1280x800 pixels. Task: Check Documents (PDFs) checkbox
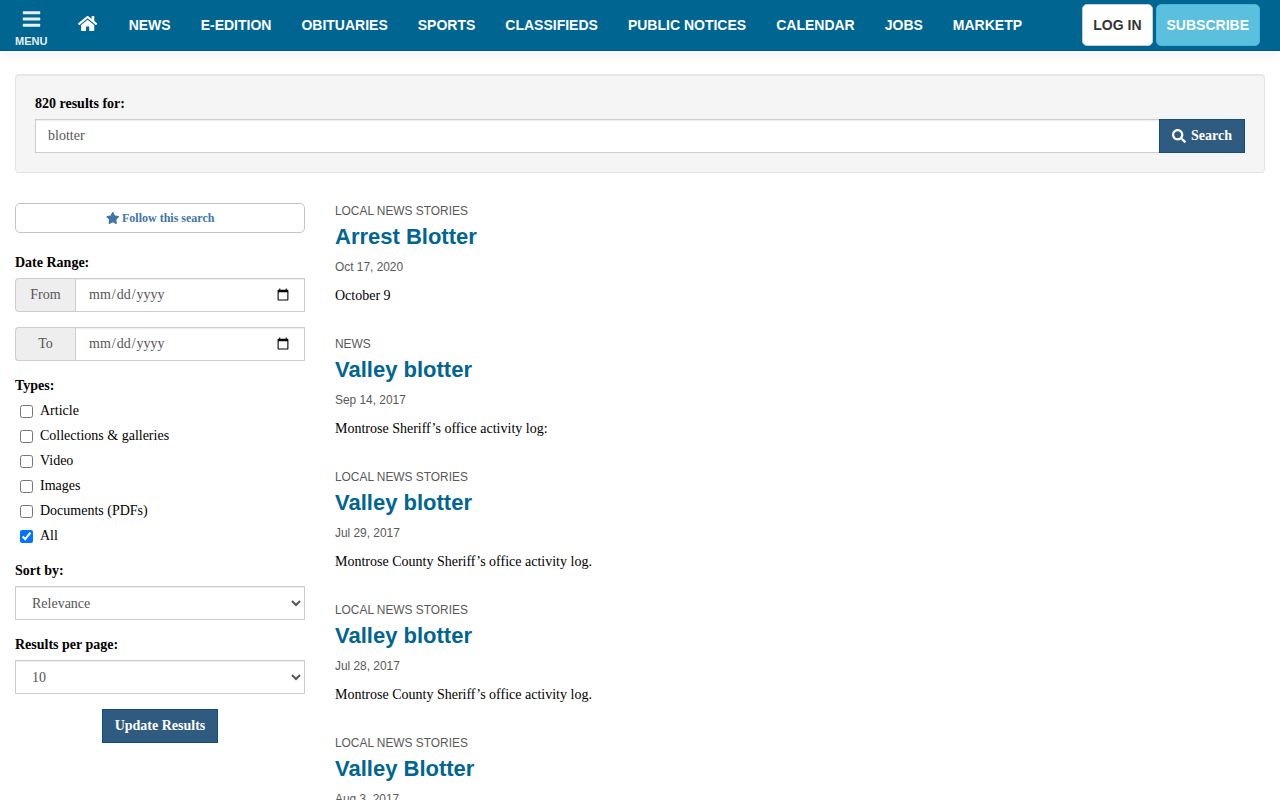click(x=27, y=511)
